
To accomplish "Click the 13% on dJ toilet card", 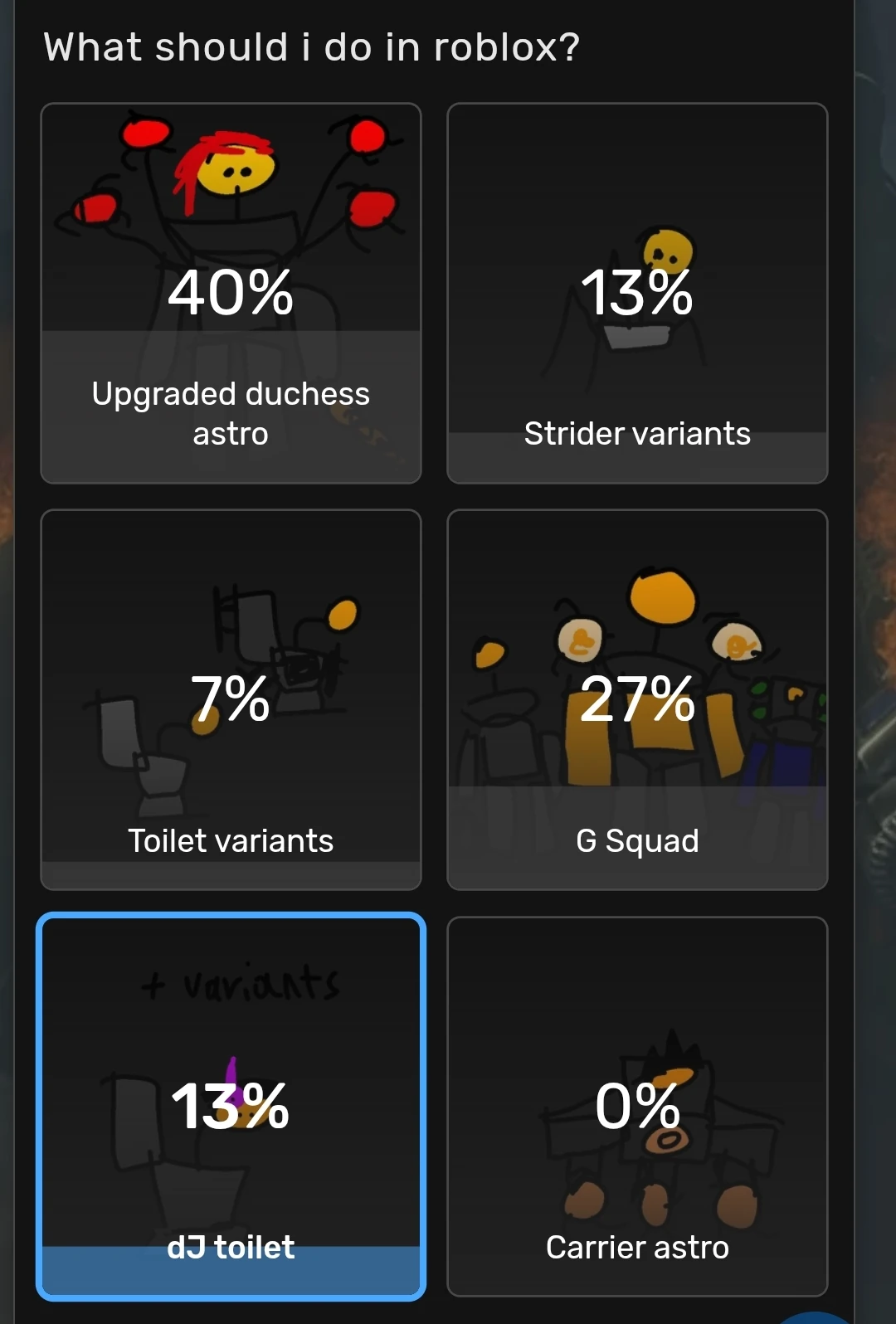I will click(x=231, y=1106).
